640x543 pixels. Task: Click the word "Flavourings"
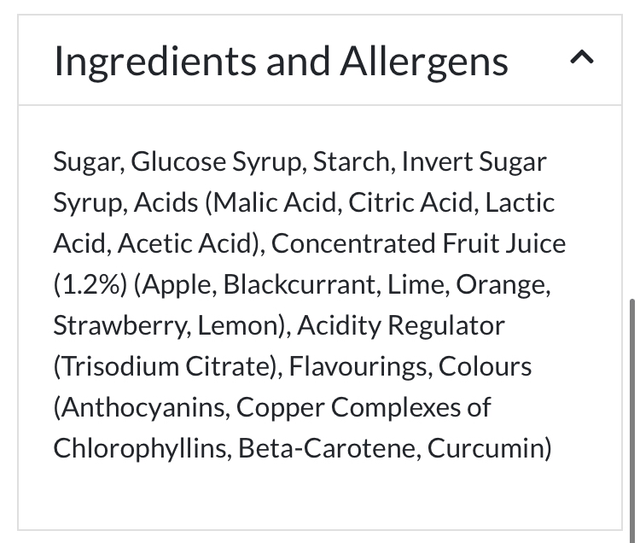[x=358, y=367]
